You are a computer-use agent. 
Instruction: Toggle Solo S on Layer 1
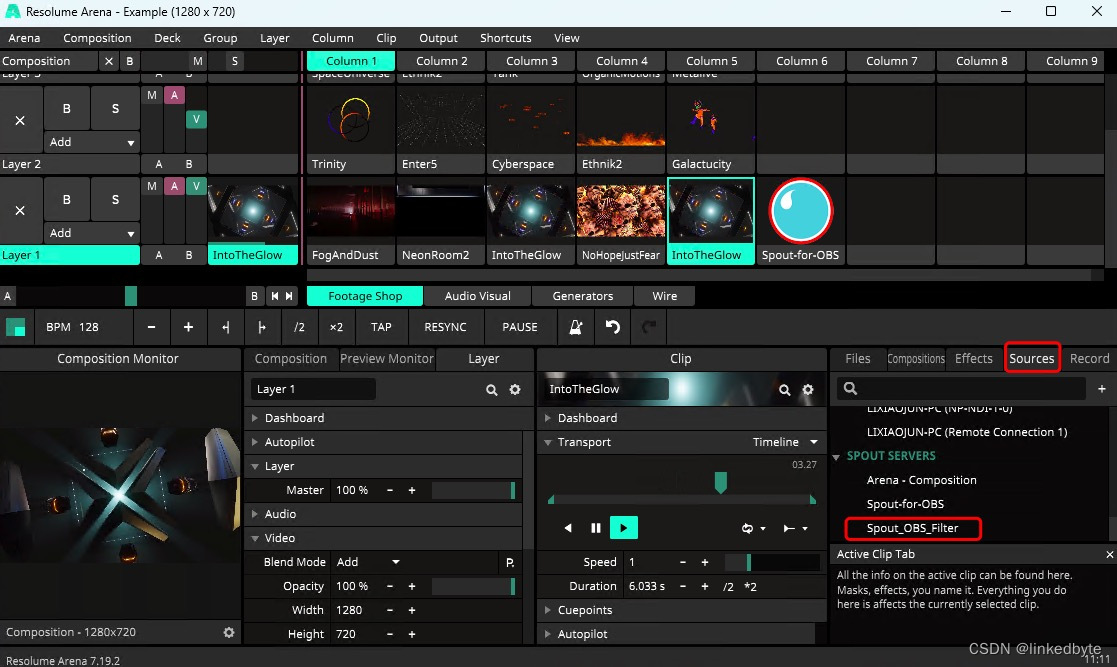115,200
